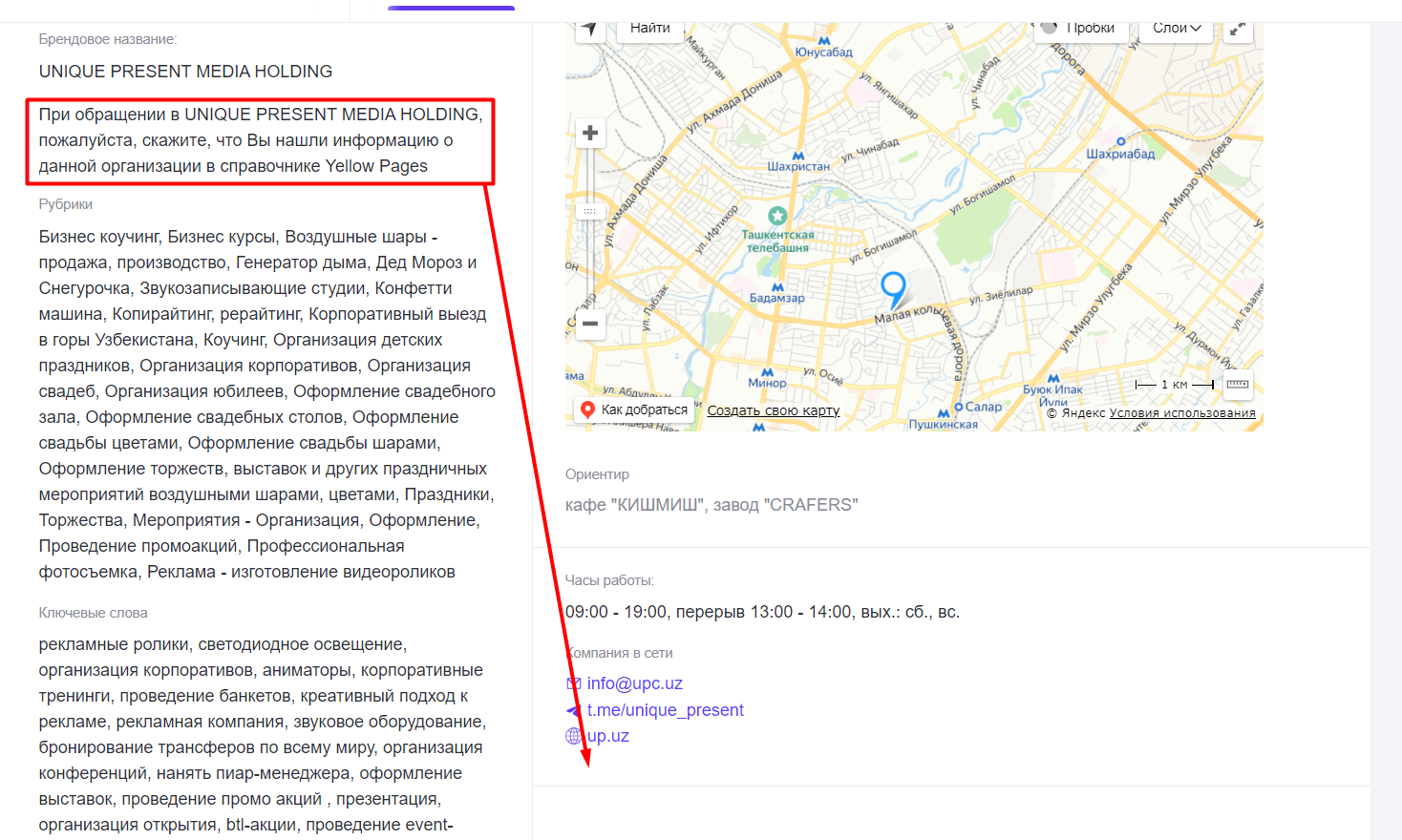
Task: Click the geolocation arrow icon on map
Action: coord(590,29)
